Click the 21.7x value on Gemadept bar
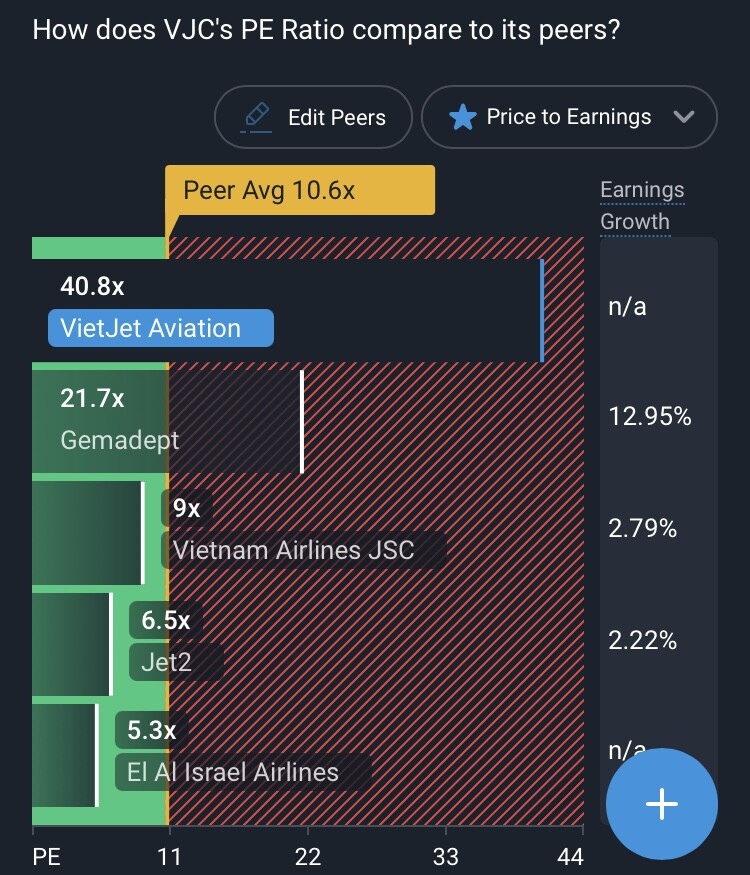Image resolution: width=750 pixels, height=875 pixels. coord(92,399)
